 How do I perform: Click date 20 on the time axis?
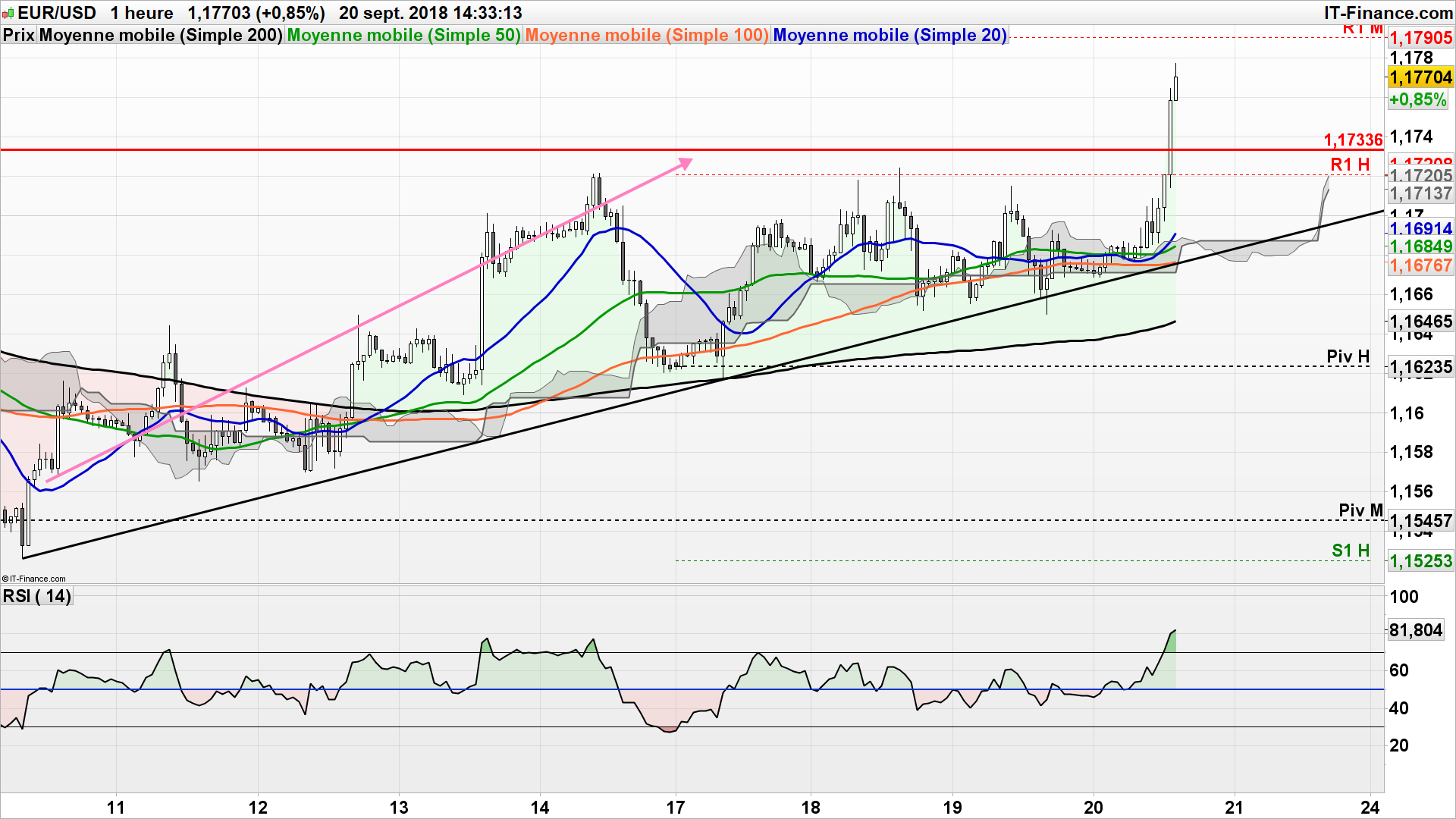click(1094, 807)
